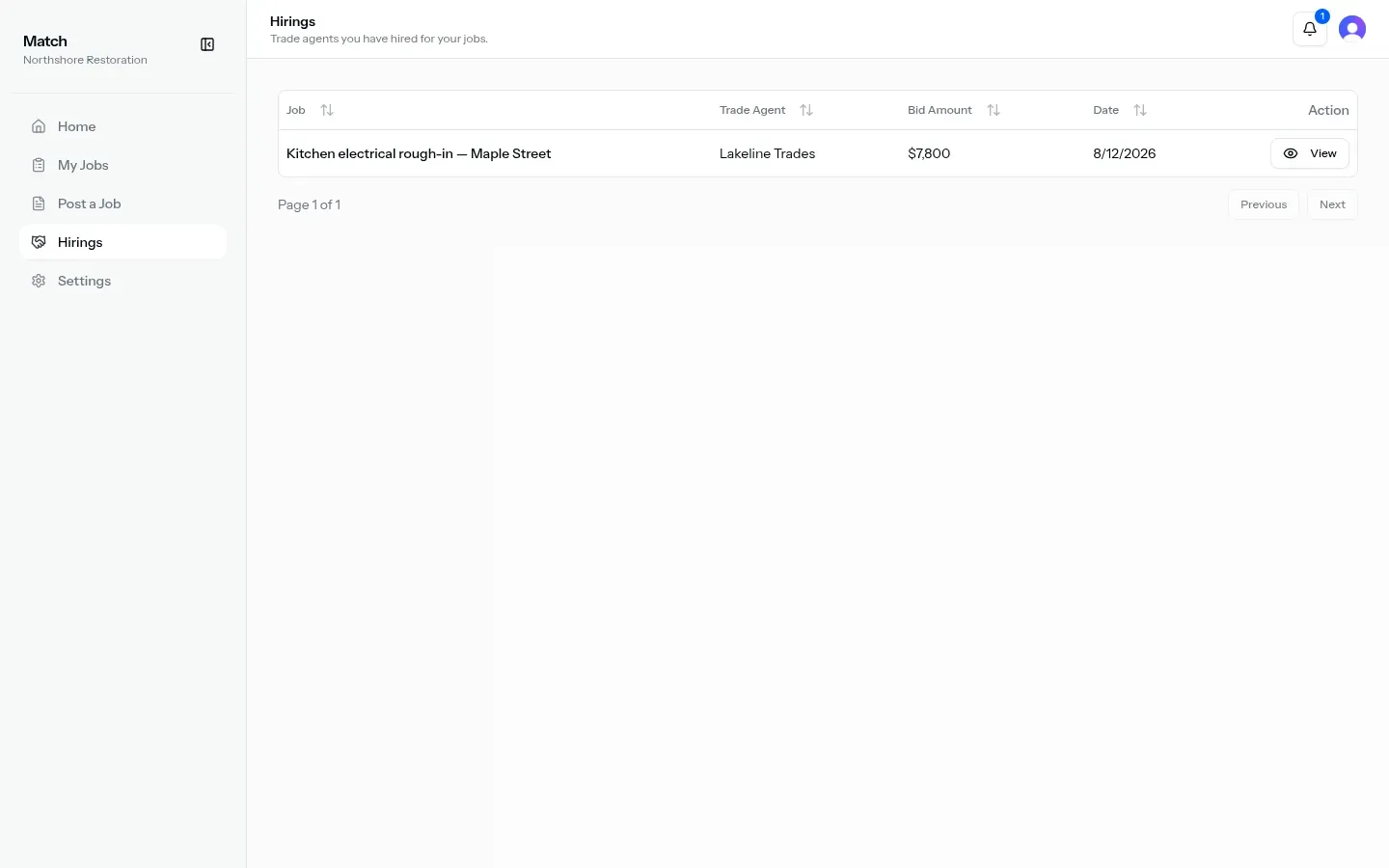Click the Date column header label

point(1105,110)
